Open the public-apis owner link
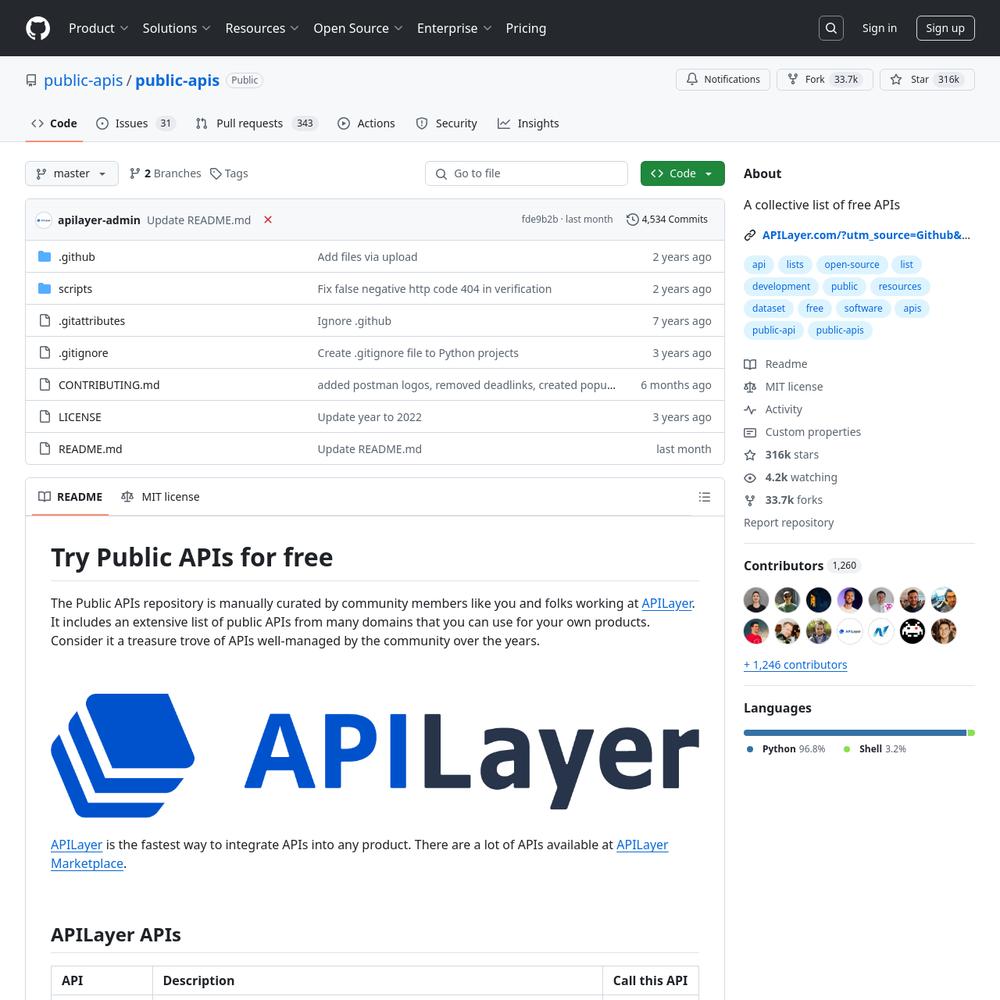This screenshot has width=1000, height=1000. pos(83,80)
